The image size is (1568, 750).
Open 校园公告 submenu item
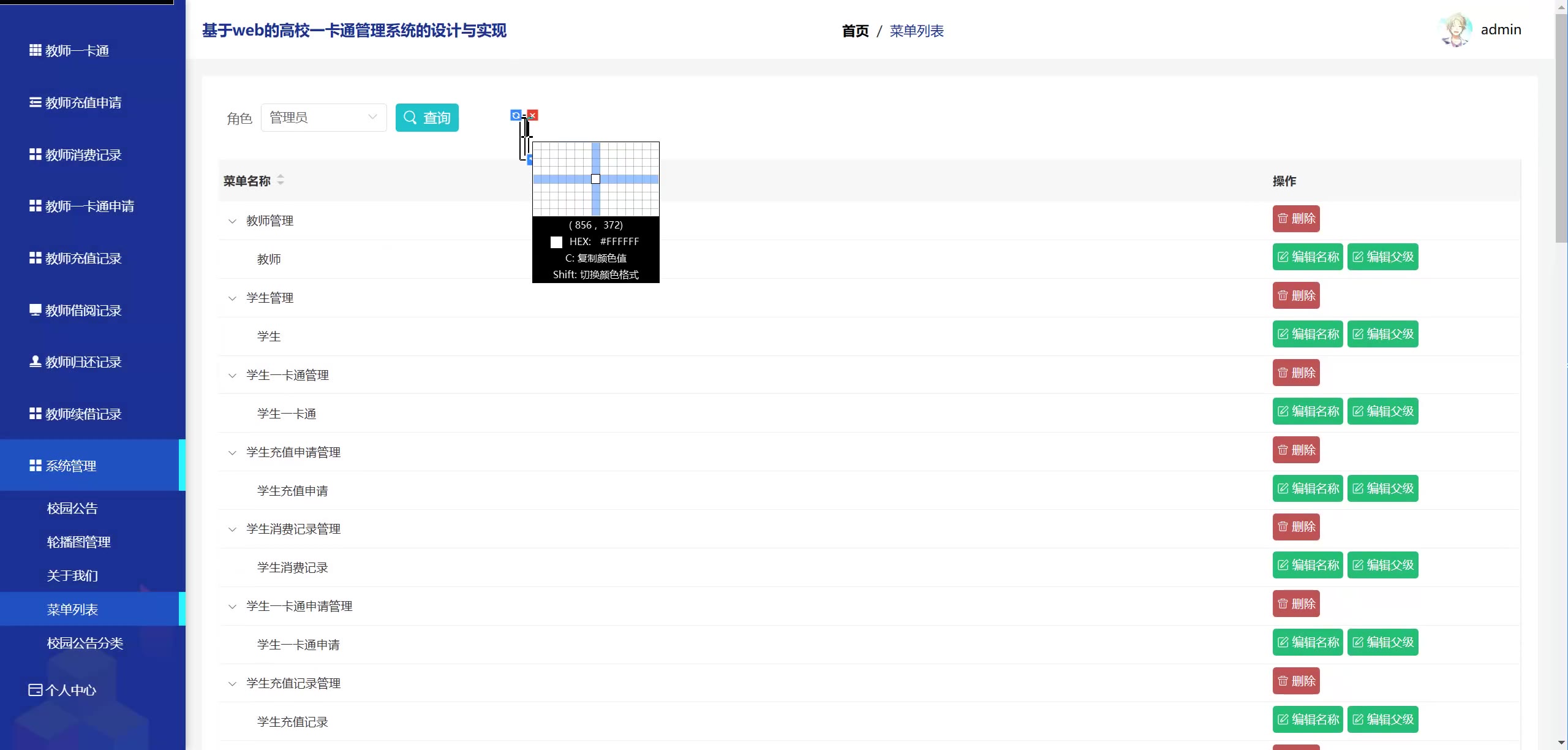72,508
